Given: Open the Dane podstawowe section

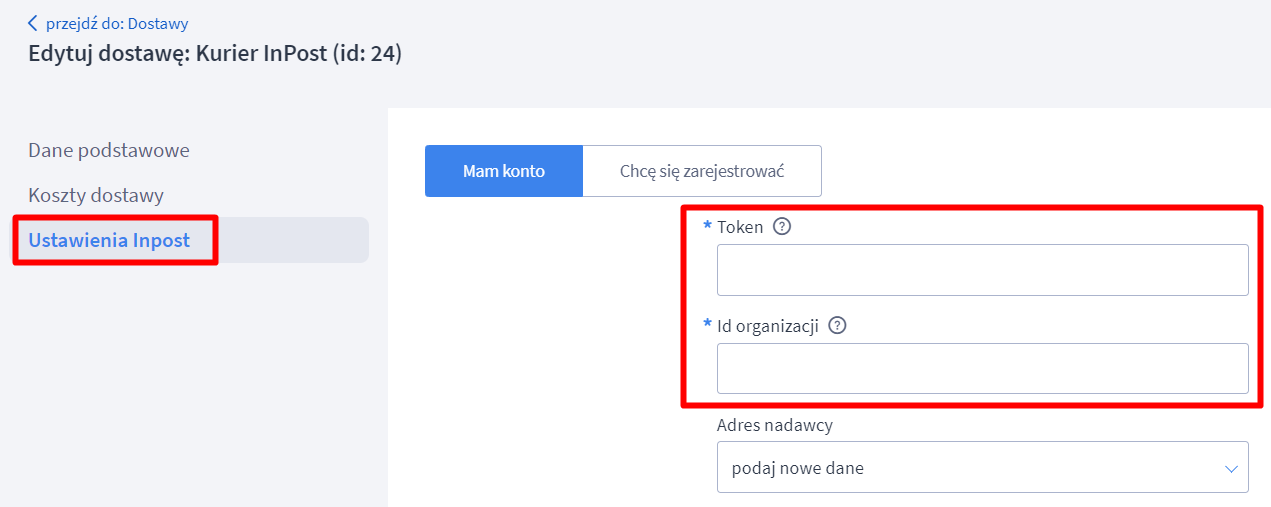Looking at the screenshot, I should click(x=109, y=150).
